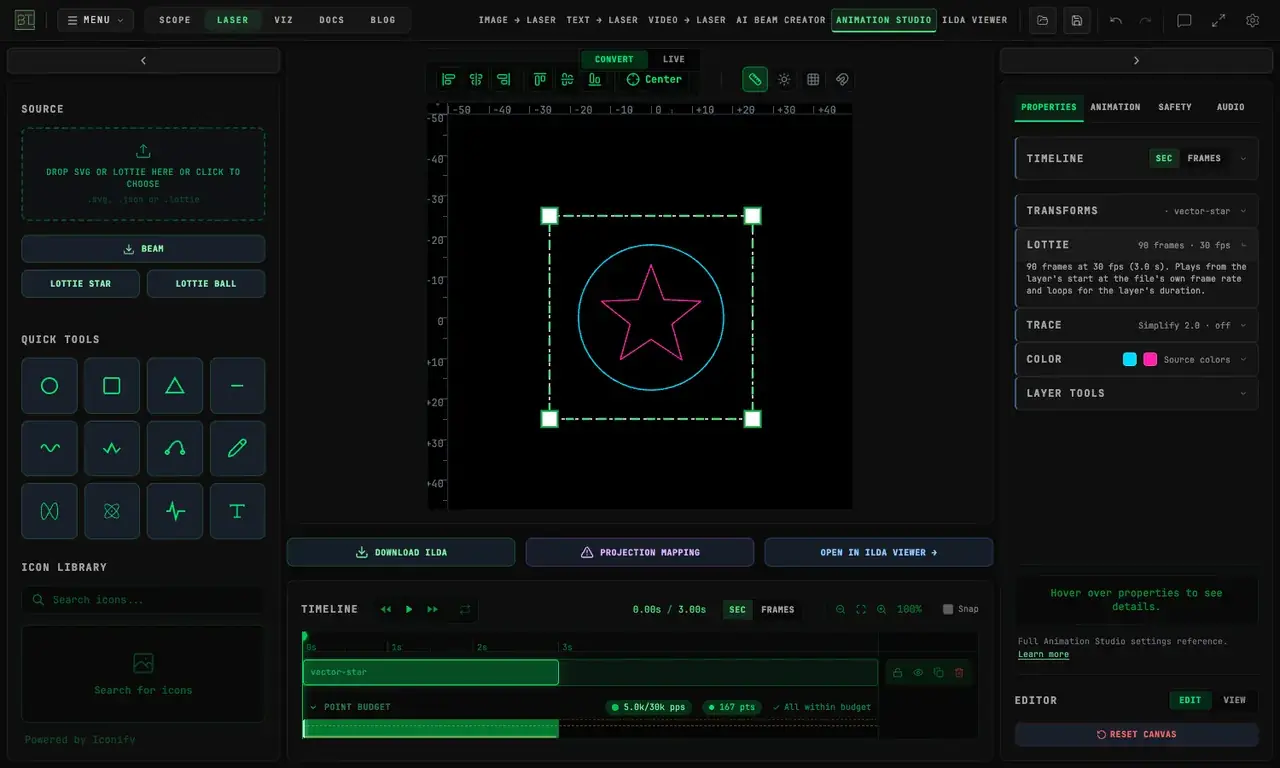The width and height of the screenshot is (1280, 768).
Task: Click the magnet snapping icon
Action: click(x=842, y=79)
